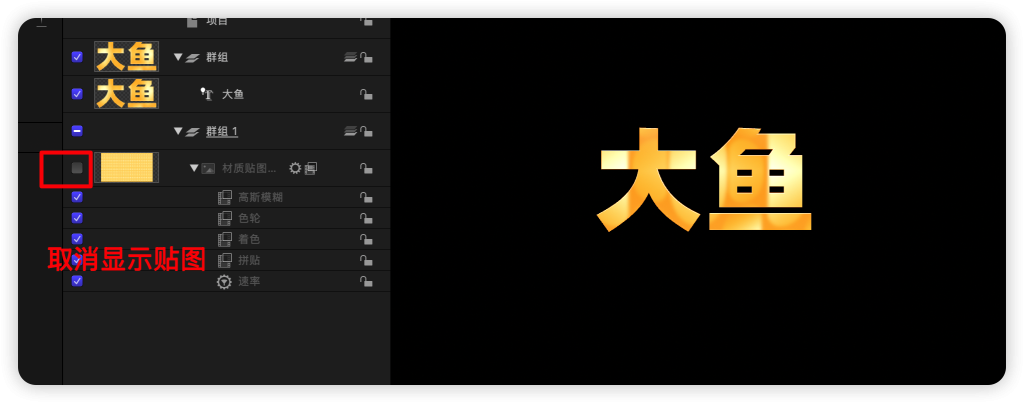Disable the 高斯模糊 filter checkbox
1024x403 pixels.
(77, 197)
